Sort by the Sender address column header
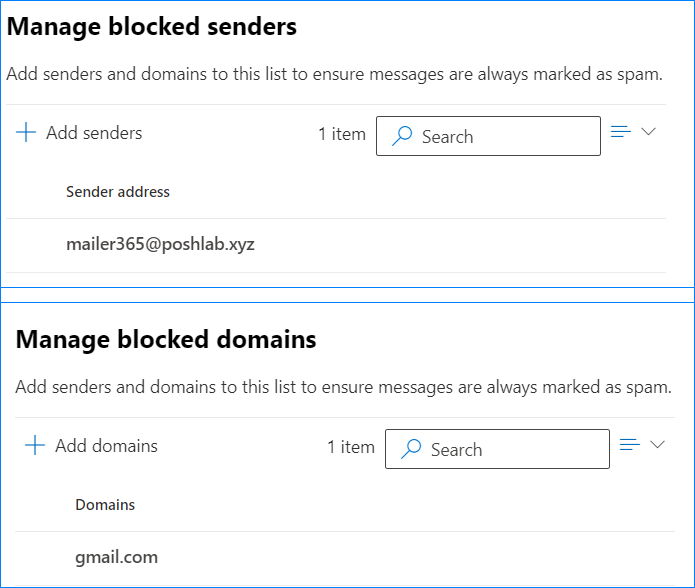The image size is (695, 588). tap(118, 192)
